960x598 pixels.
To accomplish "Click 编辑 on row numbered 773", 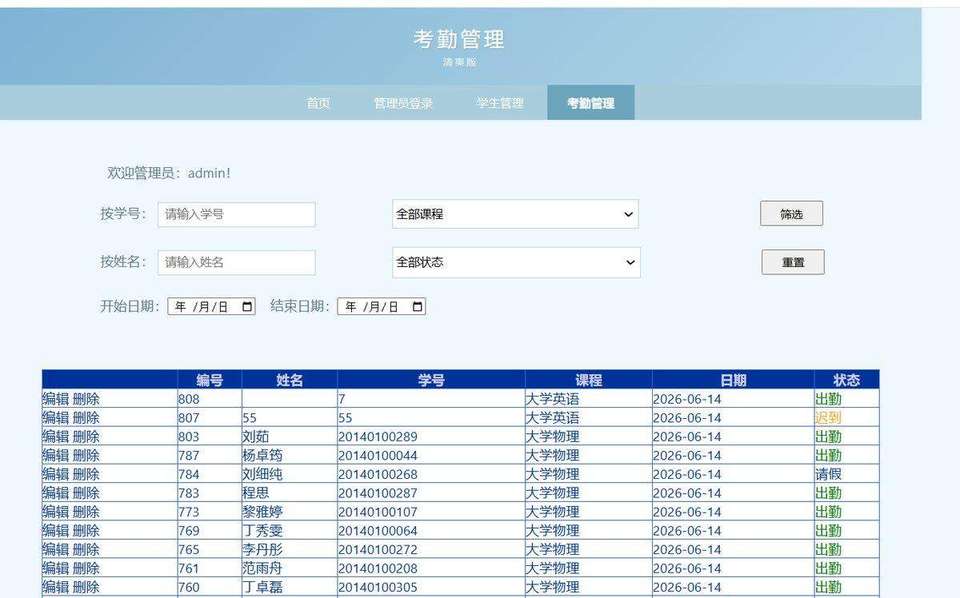I will click(55, 512).
